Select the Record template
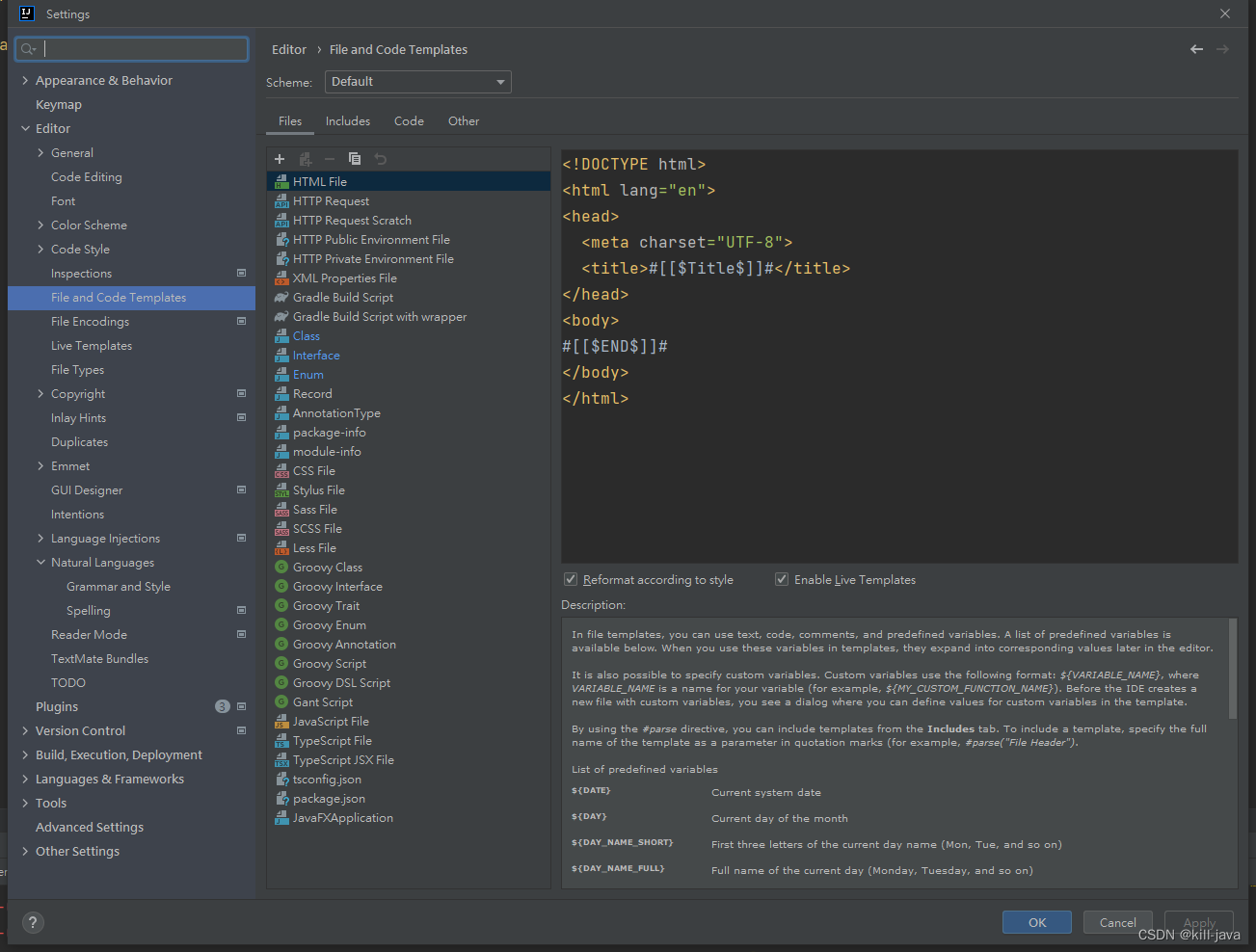This screenshot has height=952, width=1256. click(312, 393)
